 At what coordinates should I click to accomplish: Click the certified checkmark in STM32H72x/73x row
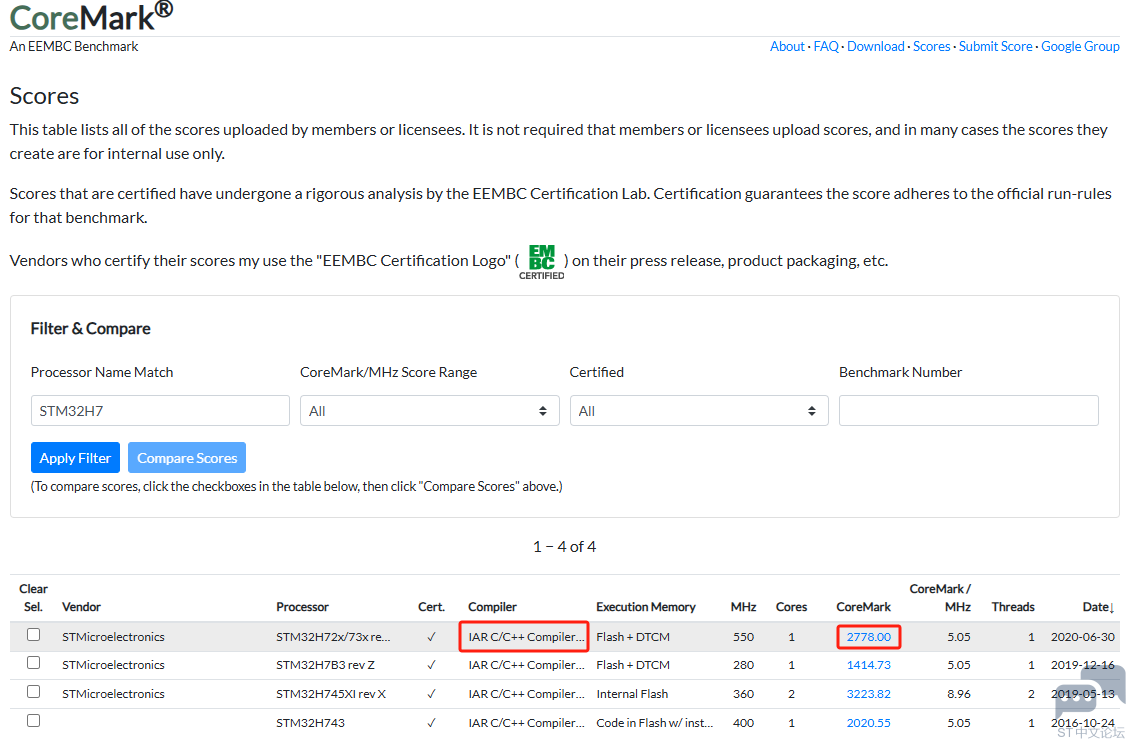click(x=431, y=637)
